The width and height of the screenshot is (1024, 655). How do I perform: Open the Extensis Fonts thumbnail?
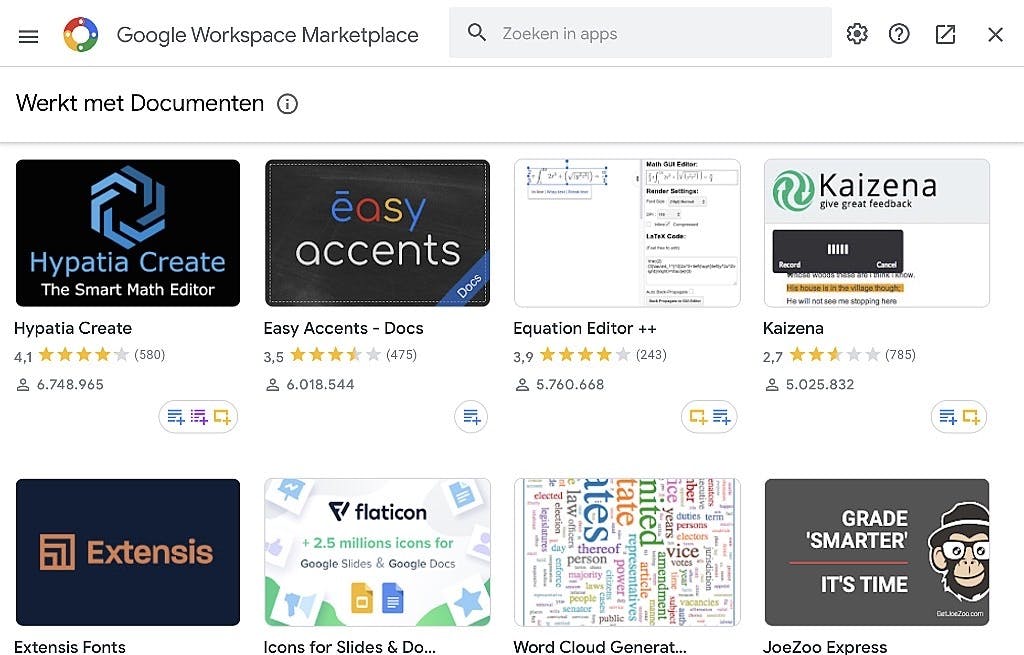click(128, 552)
